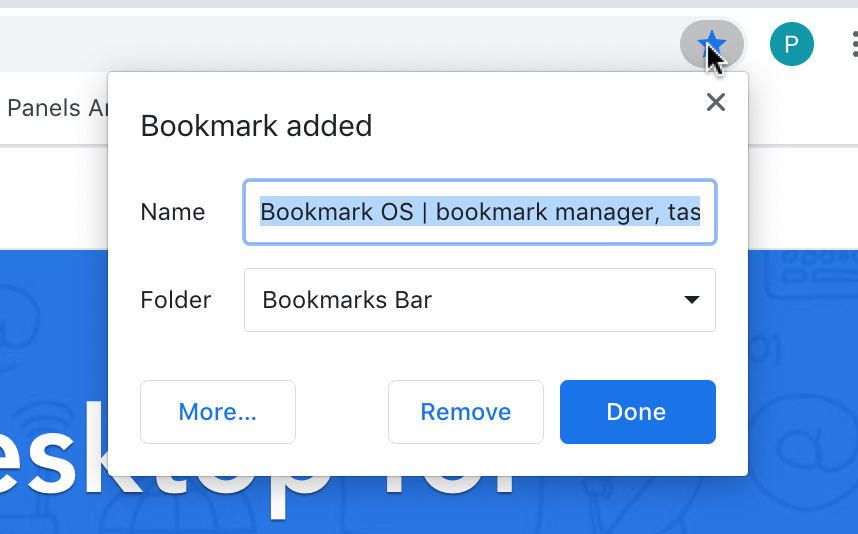
Task: Click the blue bookmark star icon
Action: [711, 44]
